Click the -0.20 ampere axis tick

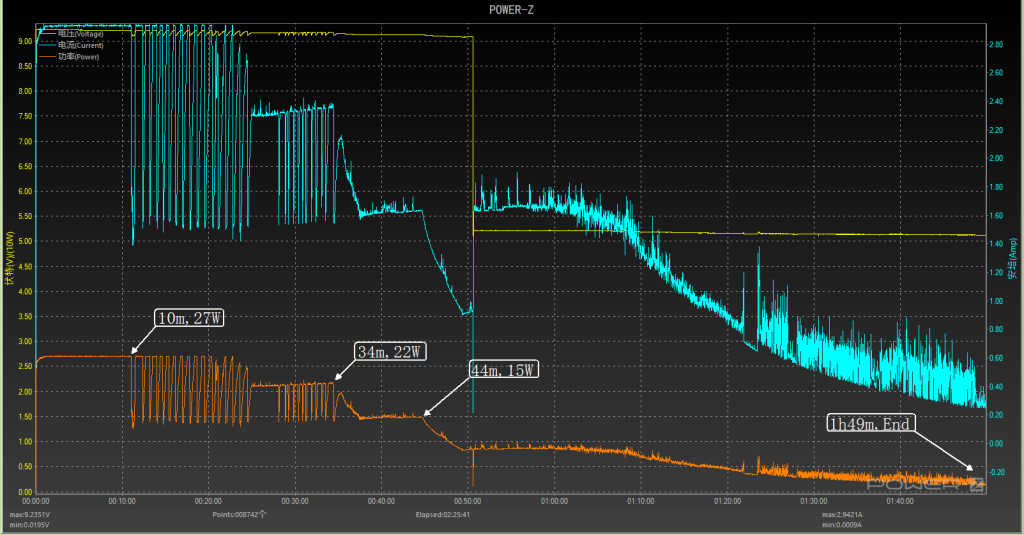[997, 472]
